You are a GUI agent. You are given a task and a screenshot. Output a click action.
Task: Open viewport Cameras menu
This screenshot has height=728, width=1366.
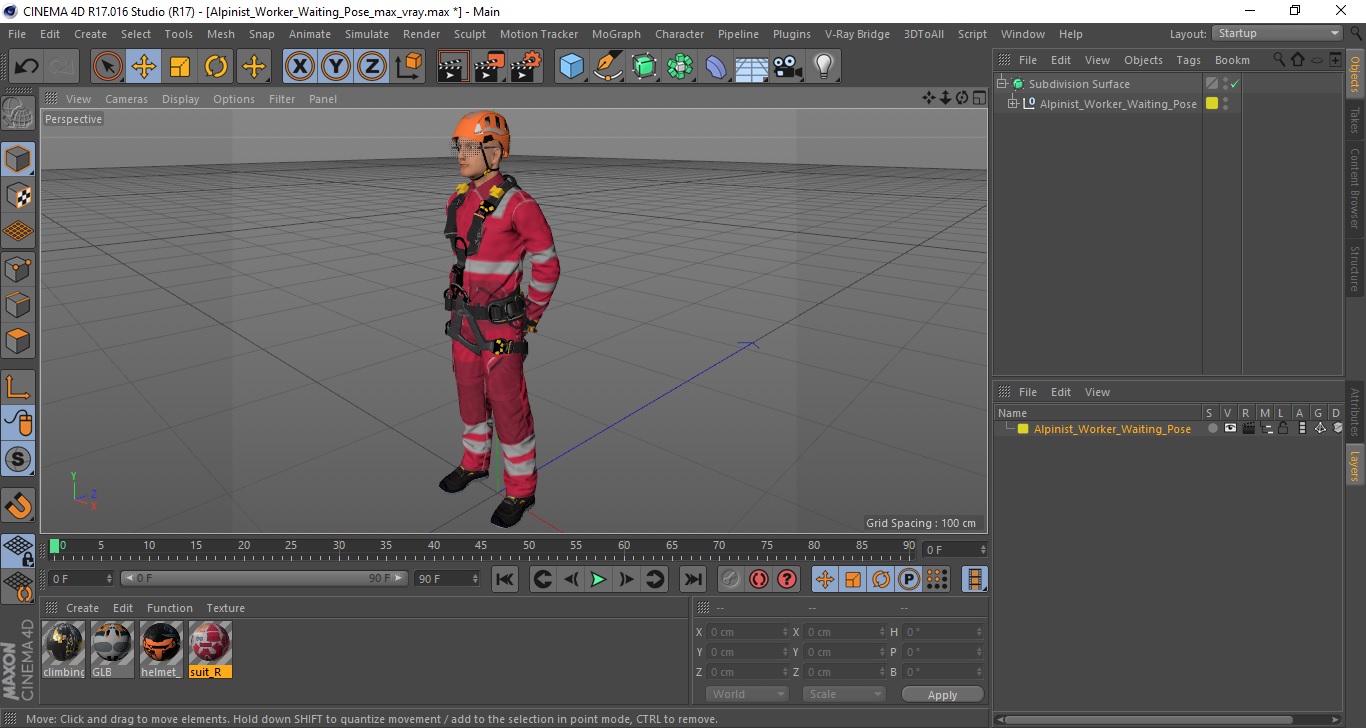pos(126,99)
